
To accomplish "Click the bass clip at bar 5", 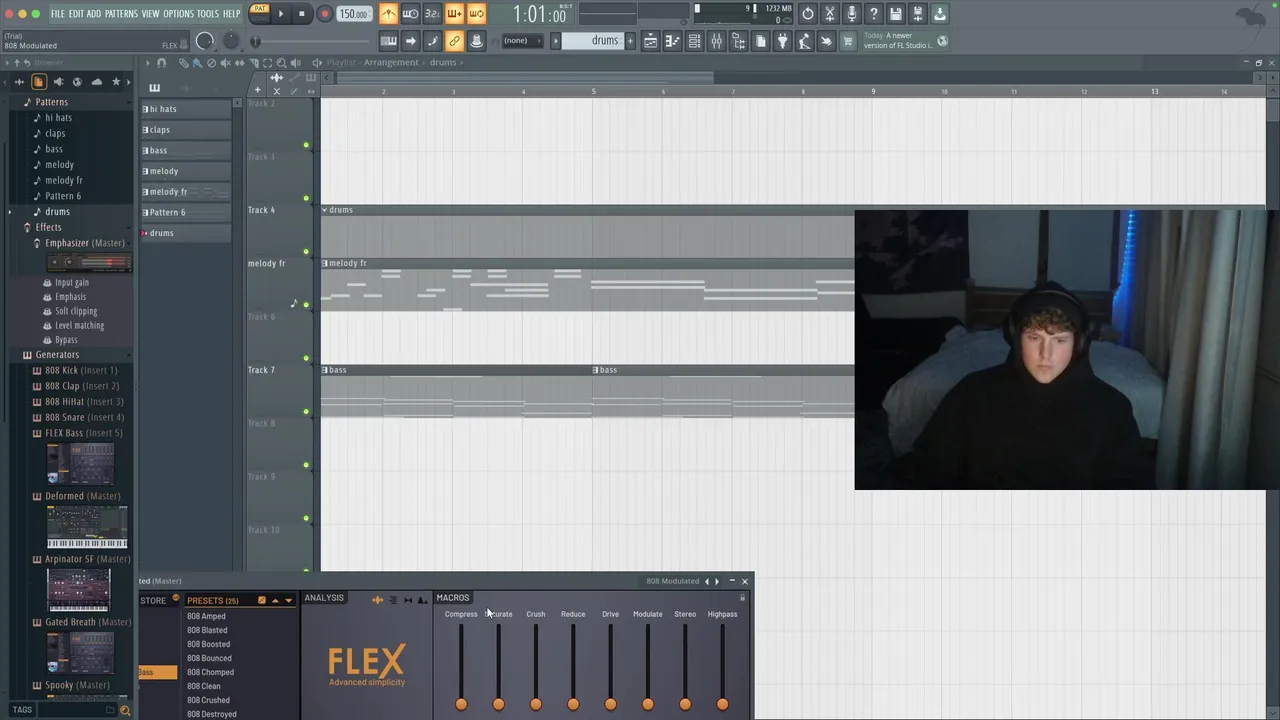I will 722,391.
